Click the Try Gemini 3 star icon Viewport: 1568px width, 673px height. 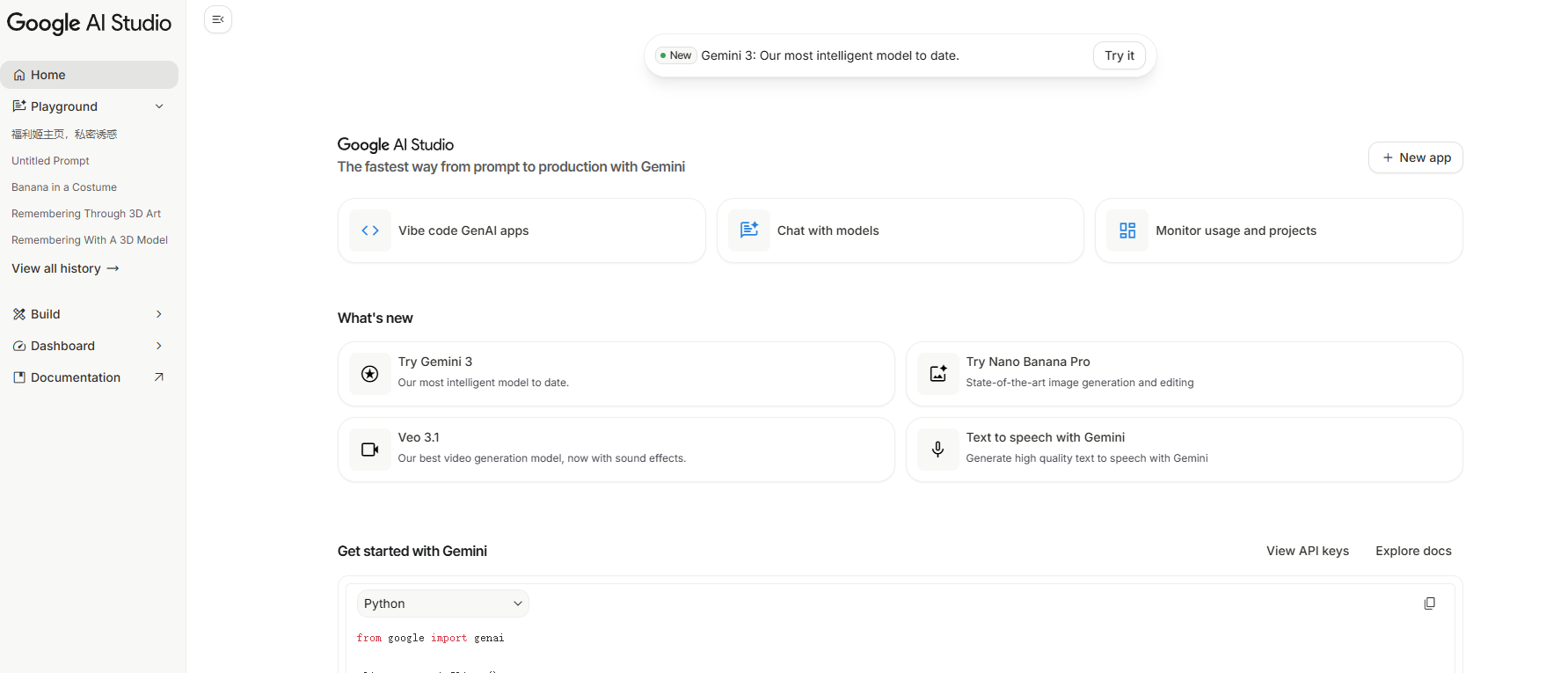click(x=370, y=374)
